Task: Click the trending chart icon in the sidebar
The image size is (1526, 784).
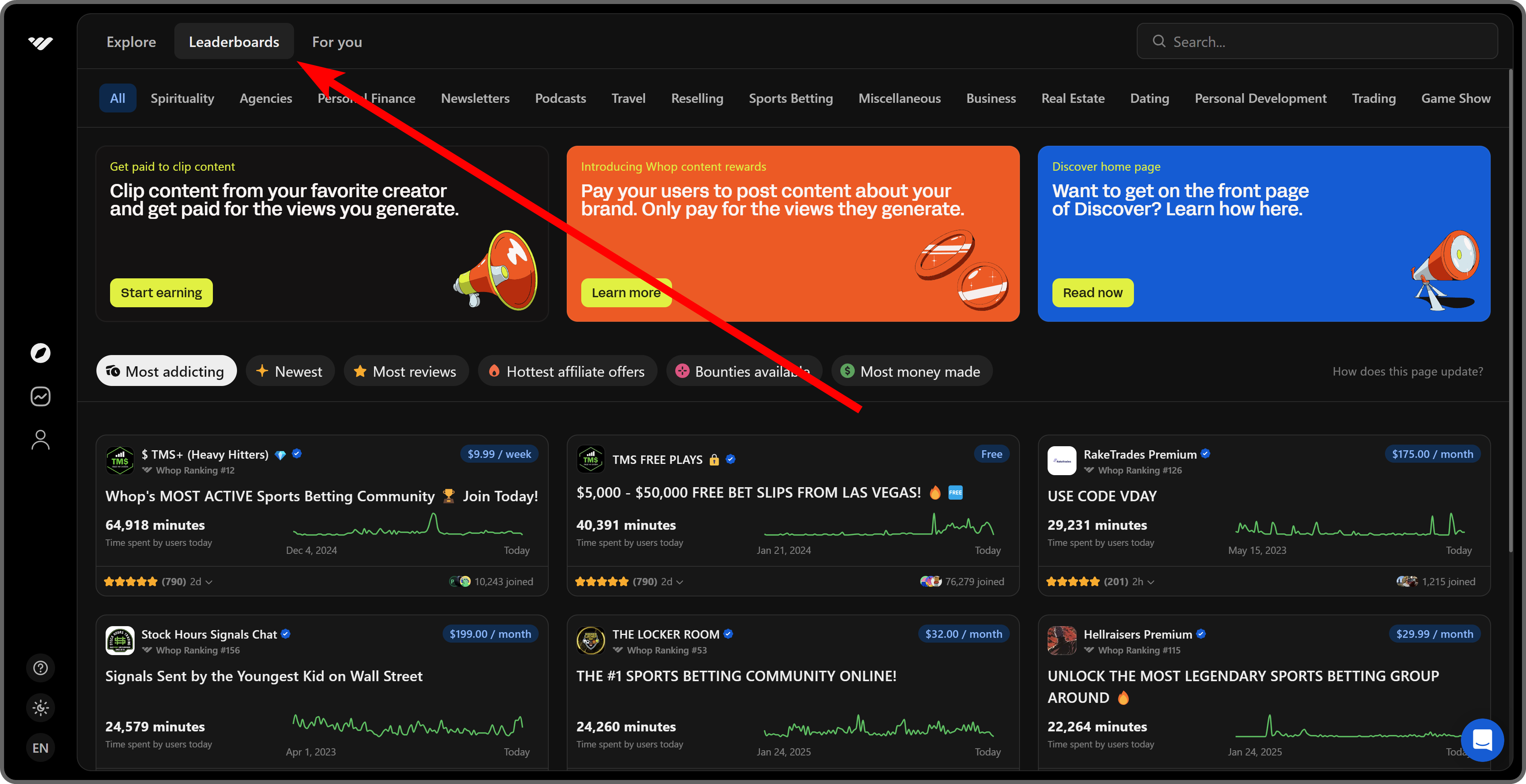Action: coord(40,396)
